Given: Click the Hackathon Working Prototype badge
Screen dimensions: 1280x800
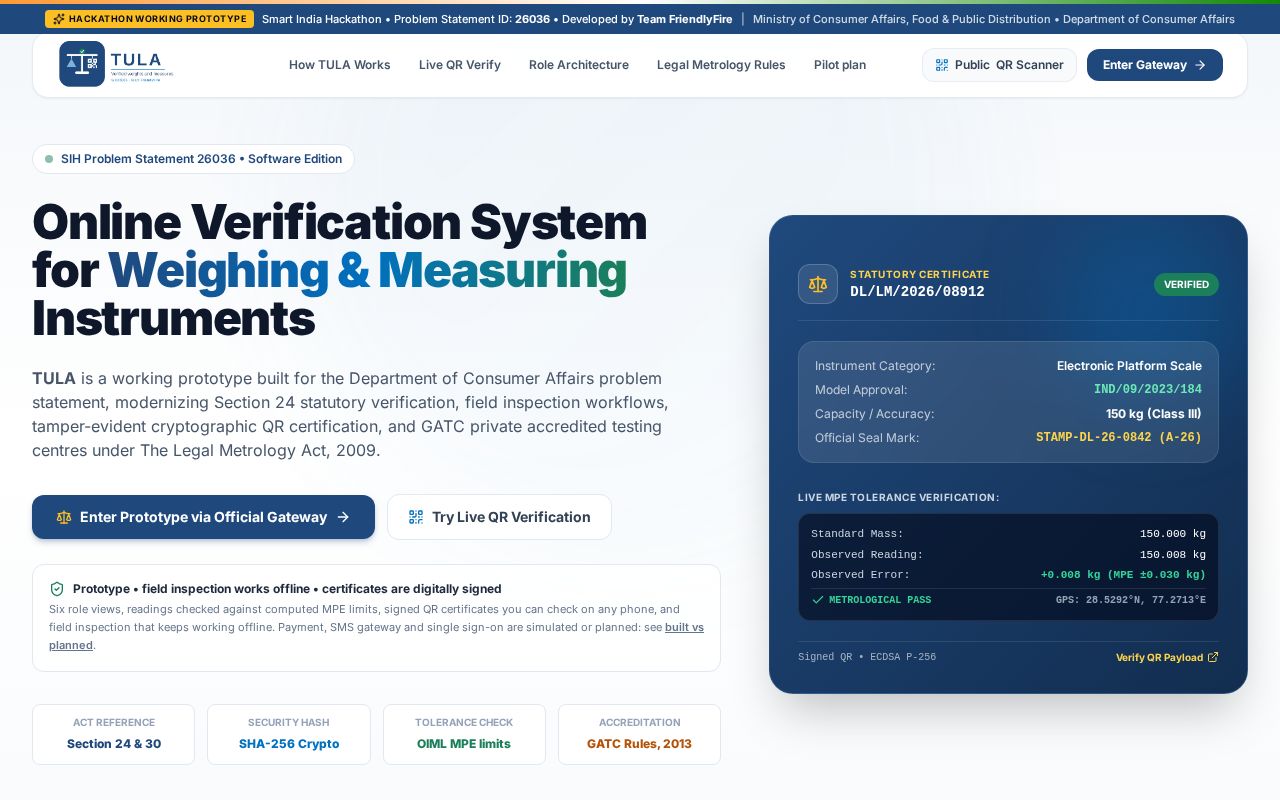Looking at the screenshot, I should pyautogui.click(x=149, y=19).
